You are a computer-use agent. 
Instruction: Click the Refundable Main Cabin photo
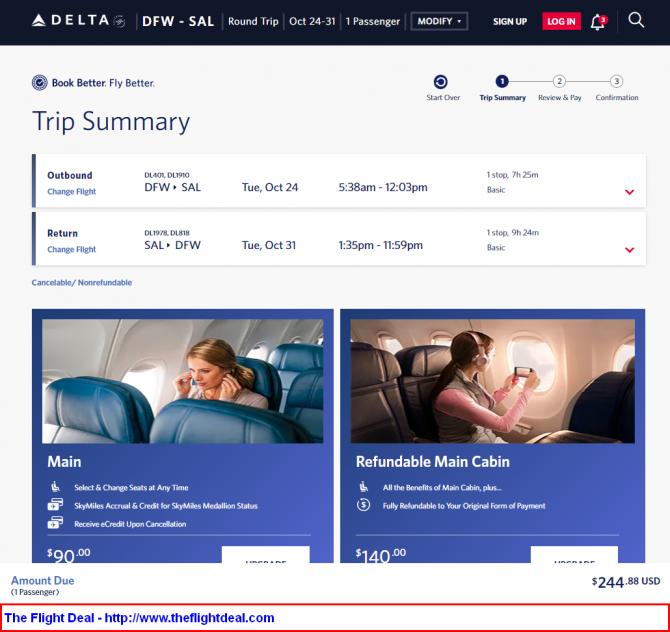(x=492, y=381)
